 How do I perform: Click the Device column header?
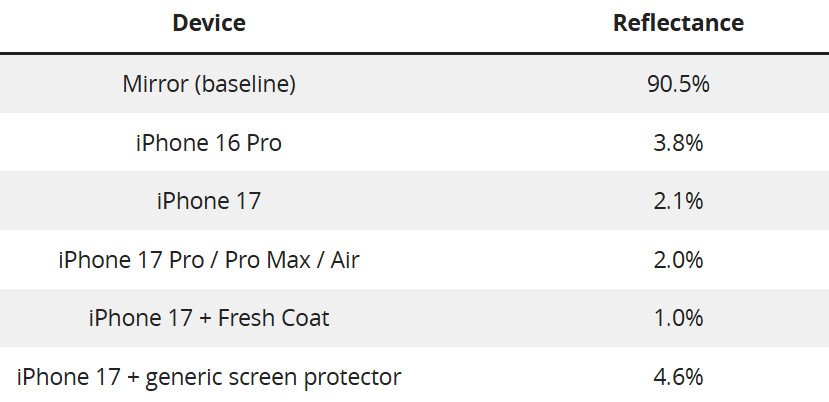tap(209, 23)
